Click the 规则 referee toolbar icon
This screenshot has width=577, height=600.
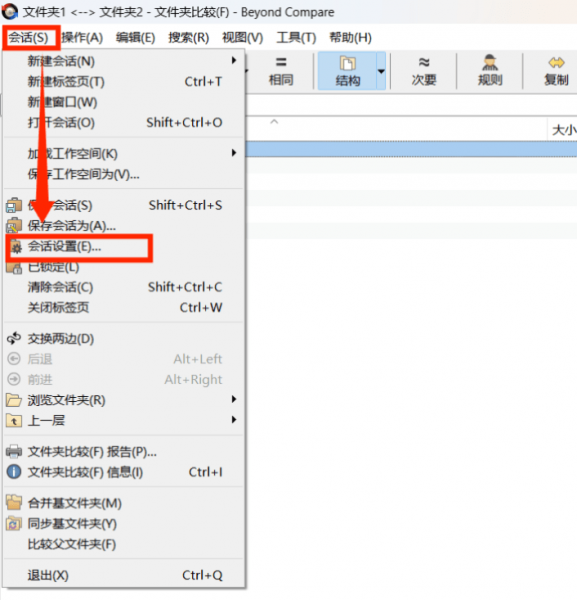[x=490, y=63]
